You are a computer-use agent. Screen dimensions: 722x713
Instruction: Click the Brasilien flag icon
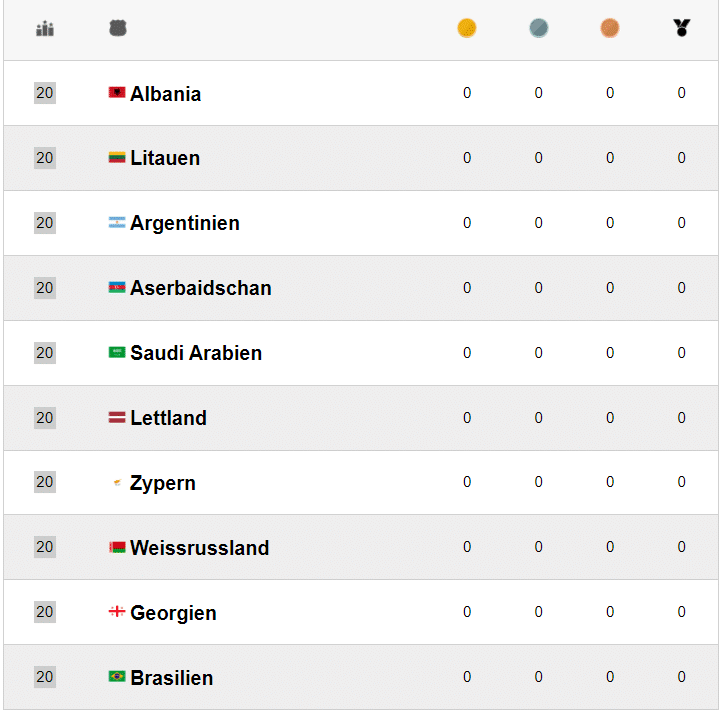(x=117, y=677)
